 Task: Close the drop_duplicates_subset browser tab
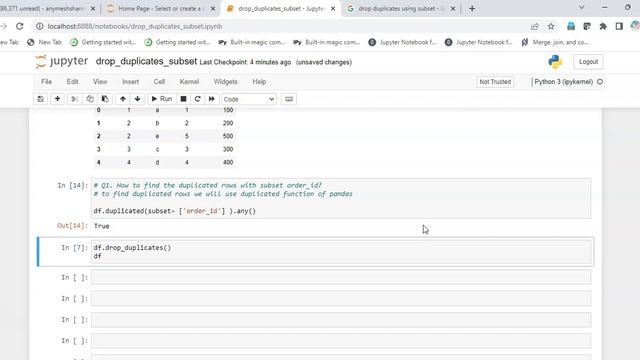point(333,8)
